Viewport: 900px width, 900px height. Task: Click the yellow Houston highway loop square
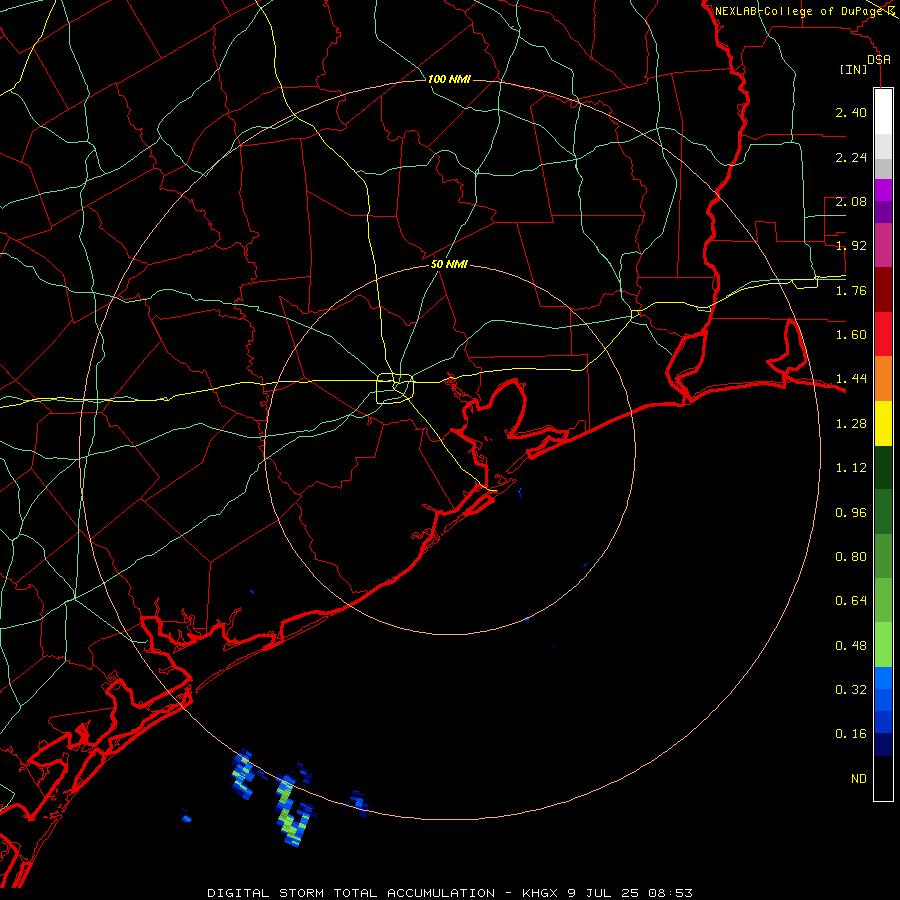[395, 389]
